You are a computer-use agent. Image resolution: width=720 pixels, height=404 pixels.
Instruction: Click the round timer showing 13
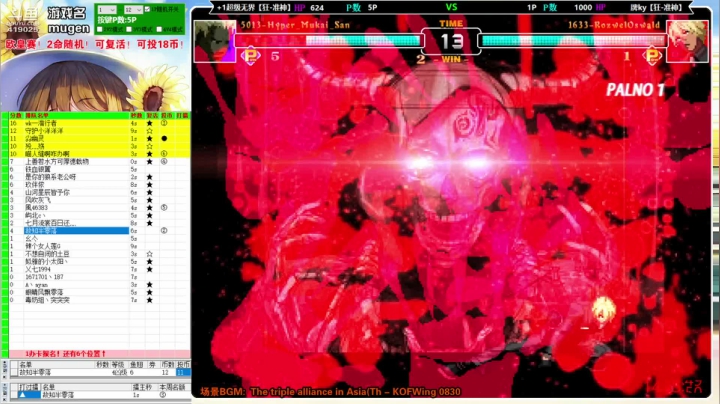(x=451, y=42)
